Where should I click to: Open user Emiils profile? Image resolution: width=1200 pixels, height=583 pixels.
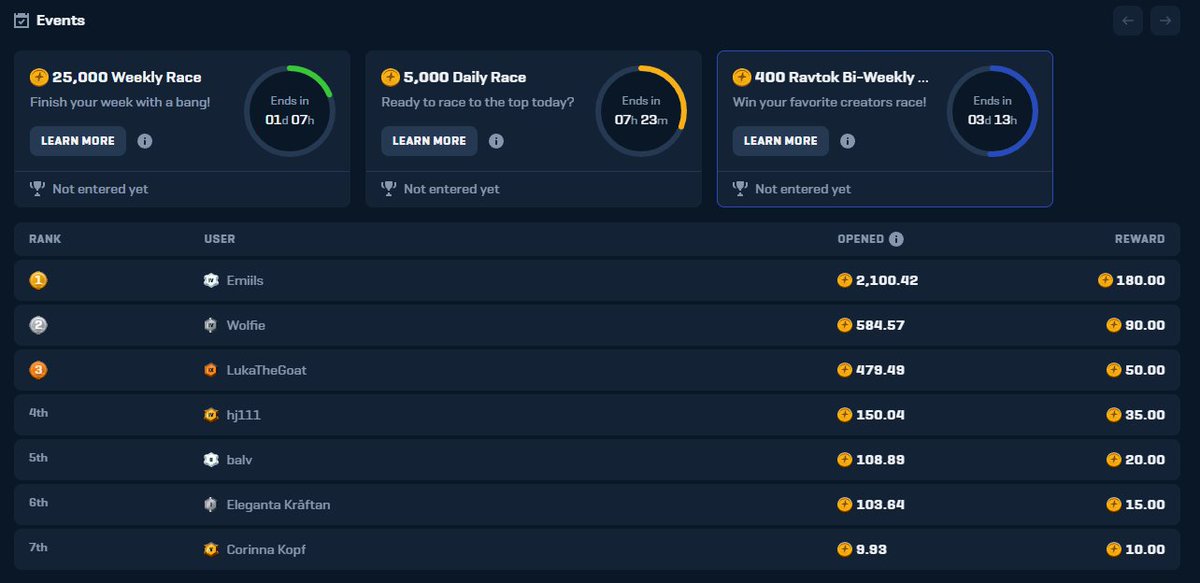click(x=246, y=281)
